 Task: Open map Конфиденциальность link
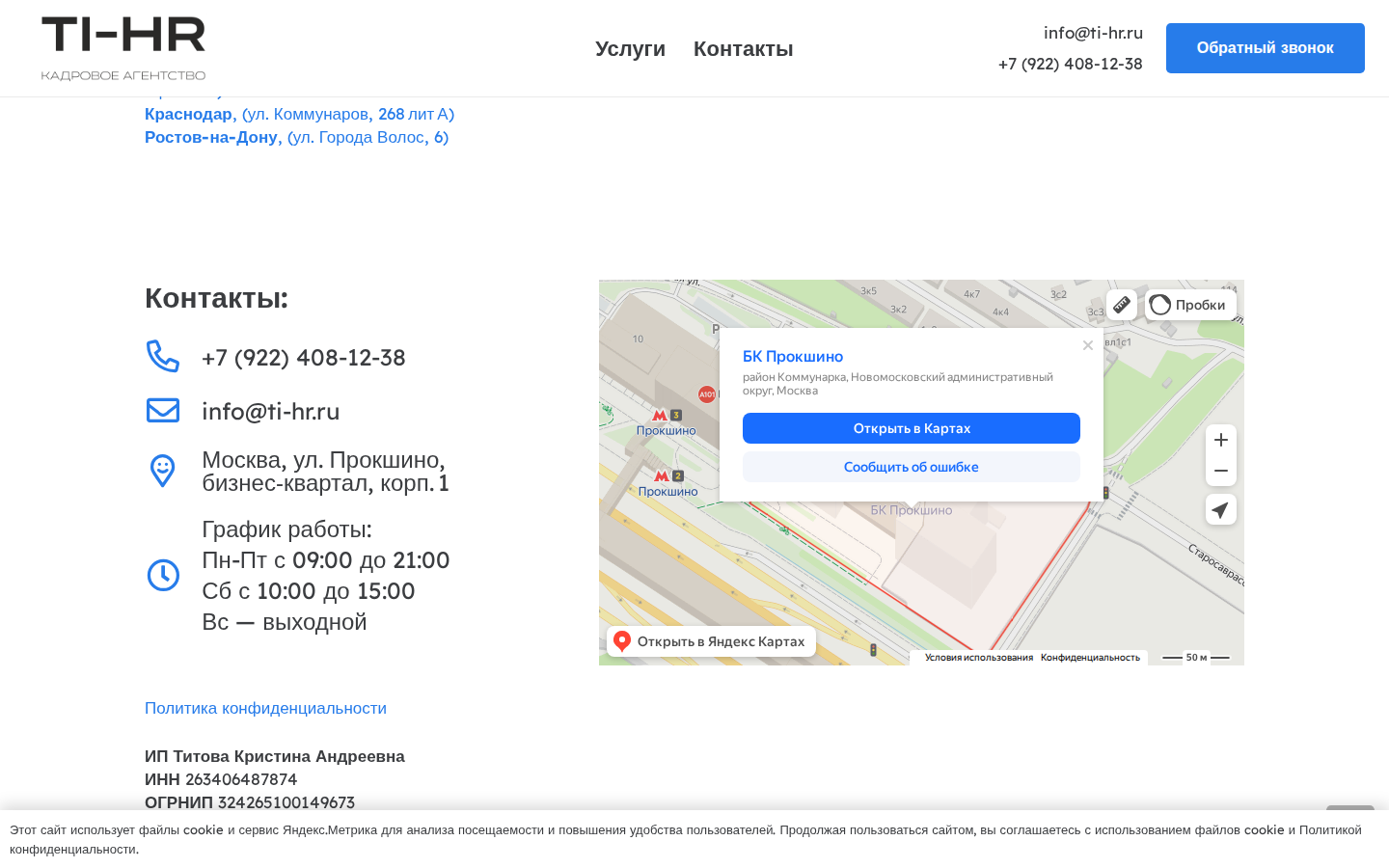[1090, 658]
